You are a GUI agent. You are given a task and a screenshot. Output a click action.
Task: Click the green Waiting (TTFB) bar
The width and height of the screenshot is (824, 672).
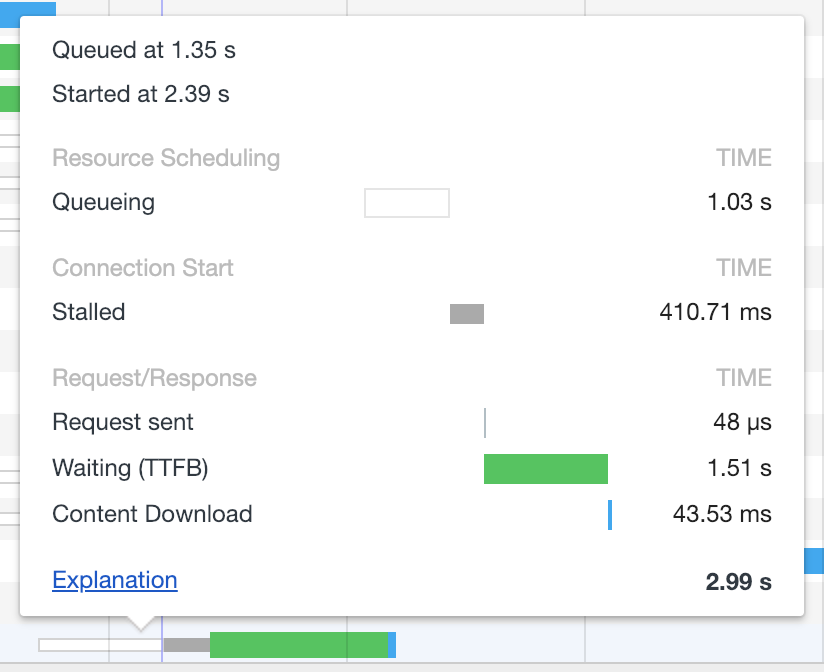[x=545, y=469]
